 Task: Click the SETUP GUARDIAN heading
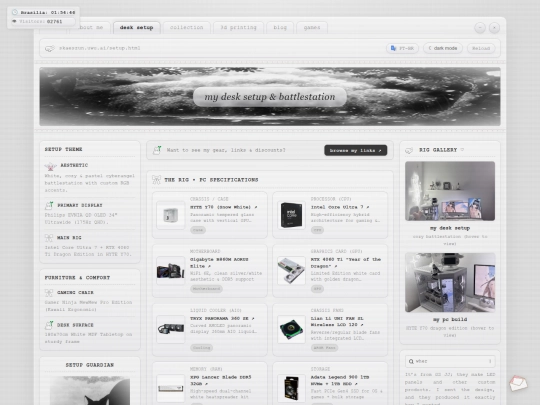click(x=90, y=365)
